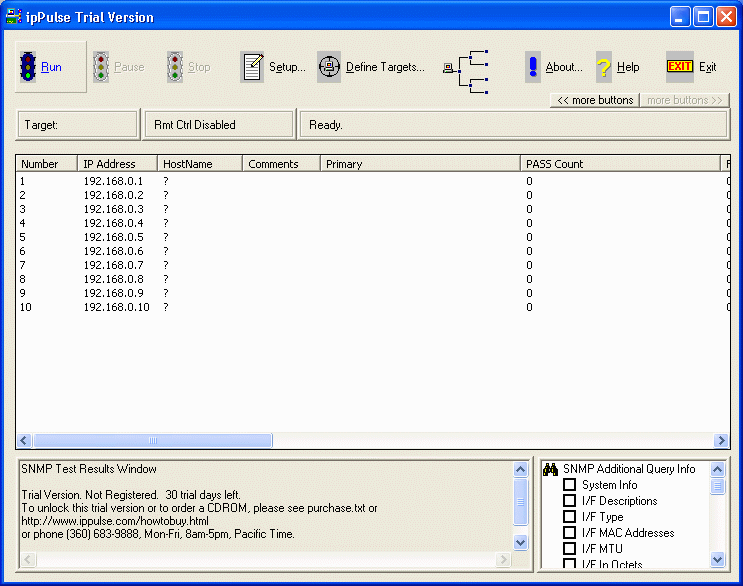This screenshot has height=586, width=743.
Task: Click the 'SNMP Test Results Window' heading
Action: 89,469
